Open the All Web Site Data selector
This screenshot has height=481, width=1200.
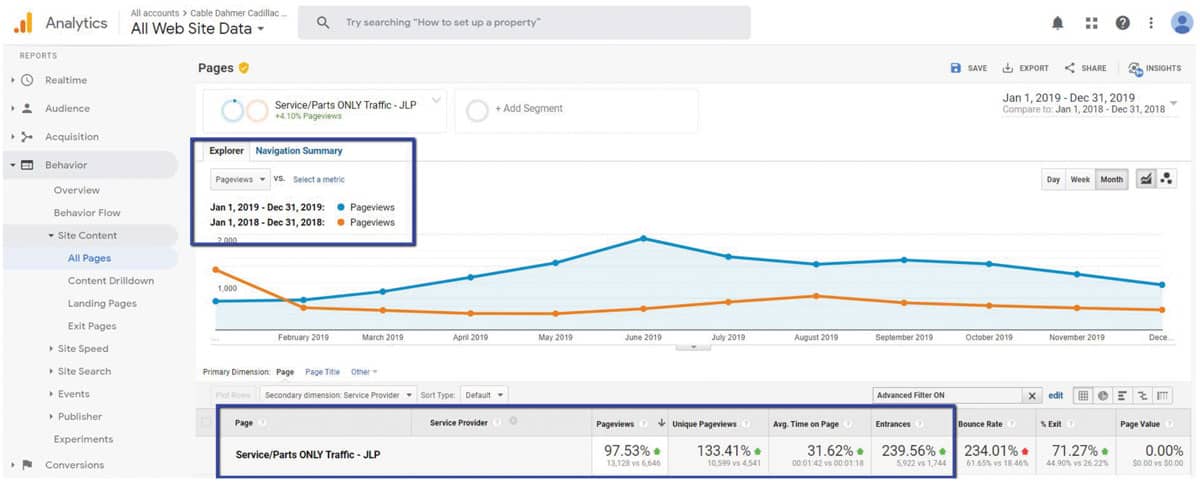(x=197, y=29)
